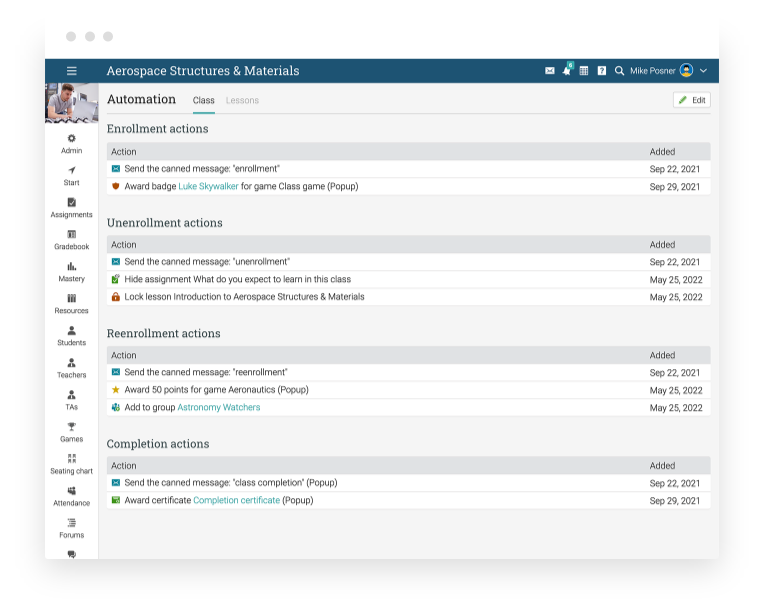Click the chat bubbles sidebar icon
Viewport: 764px width, 614px height.
pyautogui.click(x=72, y=554)
